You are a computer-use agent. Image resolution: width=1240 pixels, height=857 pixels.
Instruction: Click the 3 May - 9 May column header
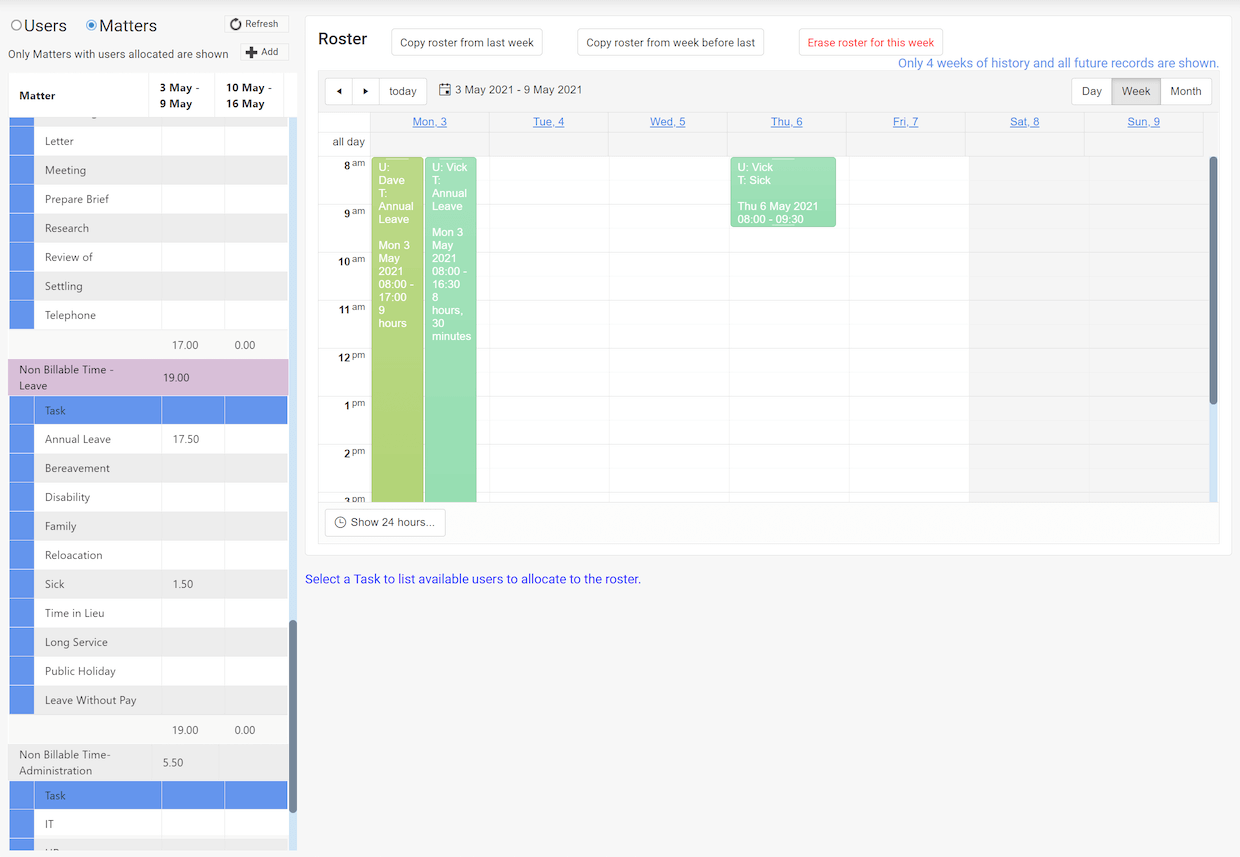(181, 95)
